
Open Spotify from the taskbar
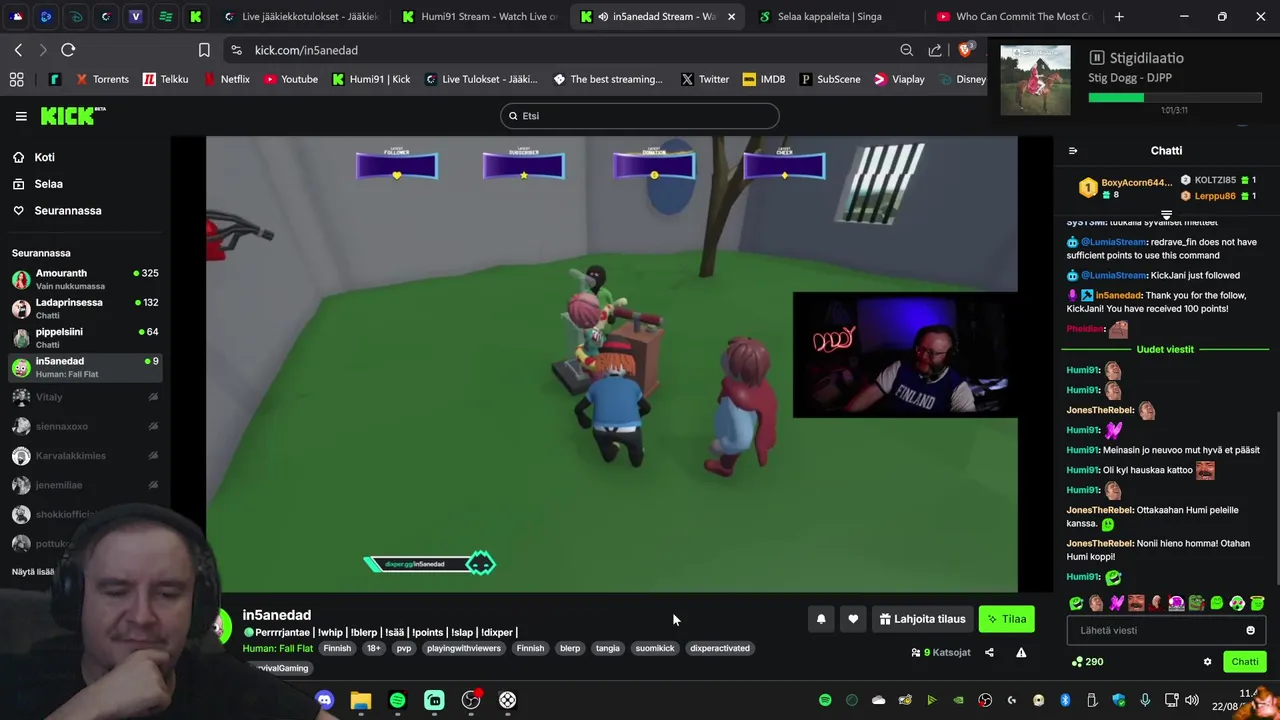(x=397, y=700)
